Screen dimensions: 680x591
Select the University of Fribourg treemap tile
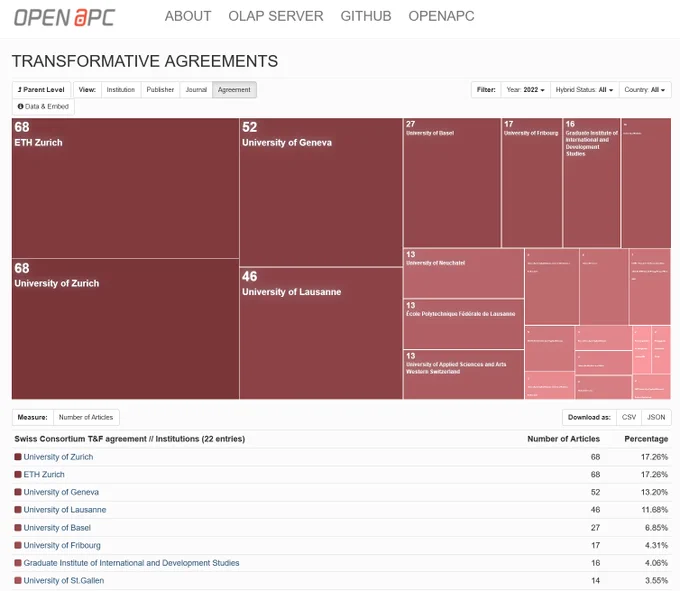tap(532, 183)
